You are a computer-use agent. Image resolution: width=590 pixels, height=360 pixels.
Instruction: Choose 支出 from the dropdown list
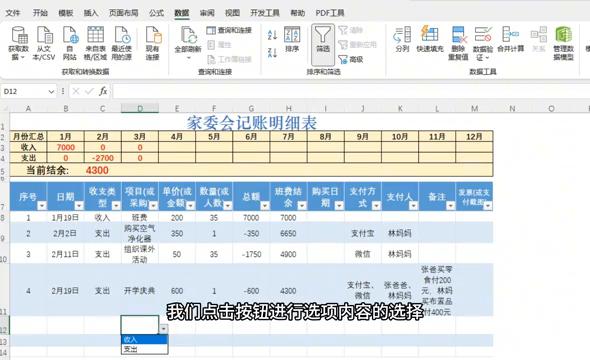pyautogui.click(x=144, y=349)
